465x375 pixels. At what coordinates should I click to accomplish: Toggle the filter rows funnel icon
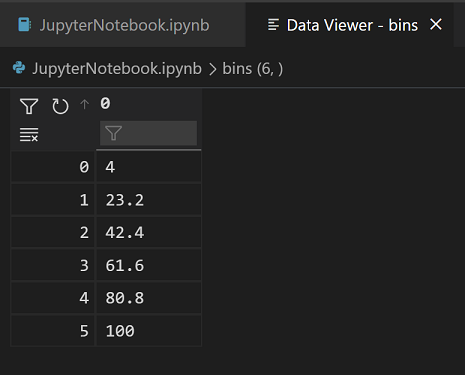click(29, 106)
